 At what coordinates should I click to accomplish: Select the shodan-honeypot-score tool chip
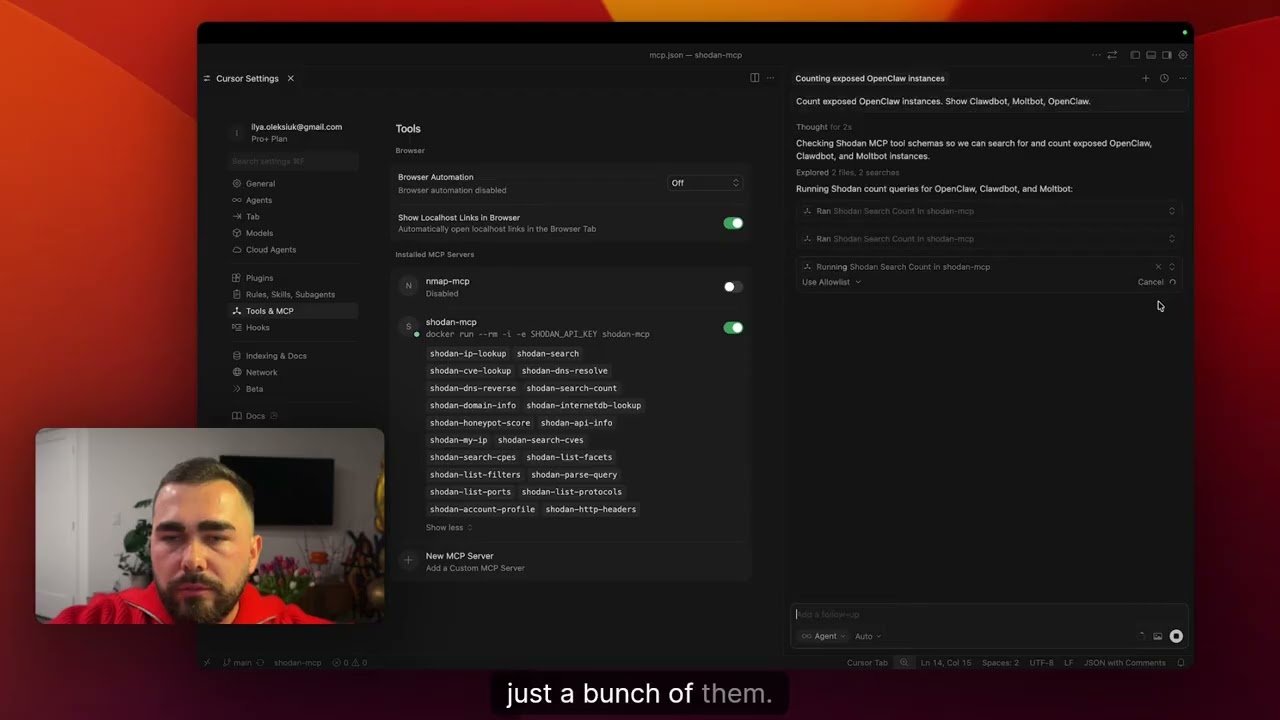pos(480,423)
